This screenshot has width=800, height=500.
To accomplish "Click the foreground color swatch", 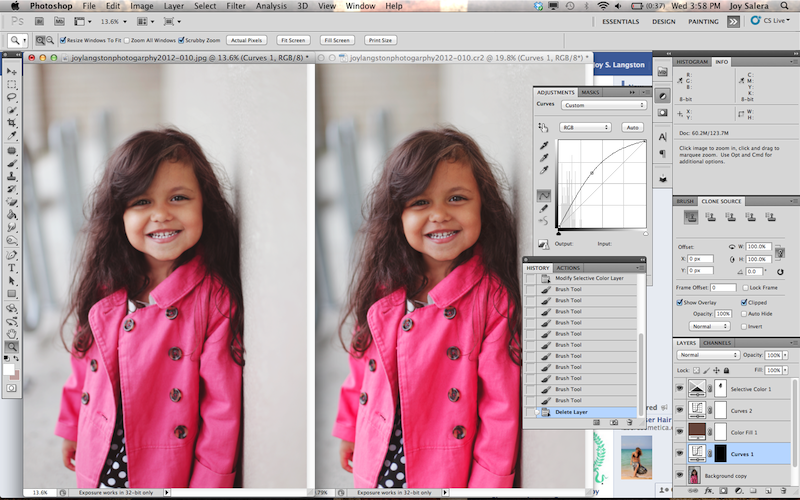I will [9, 369].
